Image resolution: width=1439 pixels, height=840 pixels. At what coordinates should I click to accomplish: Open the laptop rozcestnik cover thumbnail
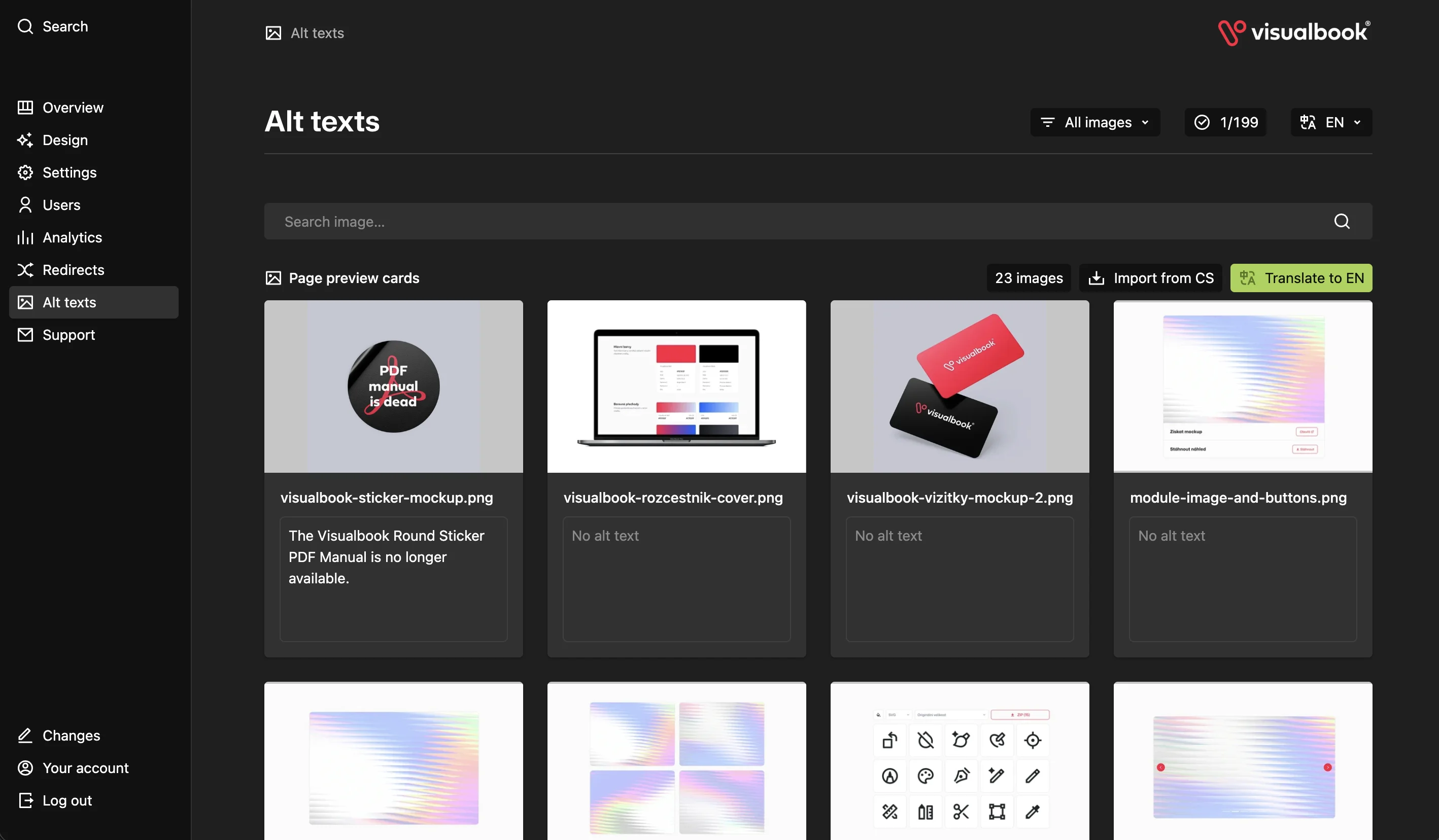tap(676, 387)
